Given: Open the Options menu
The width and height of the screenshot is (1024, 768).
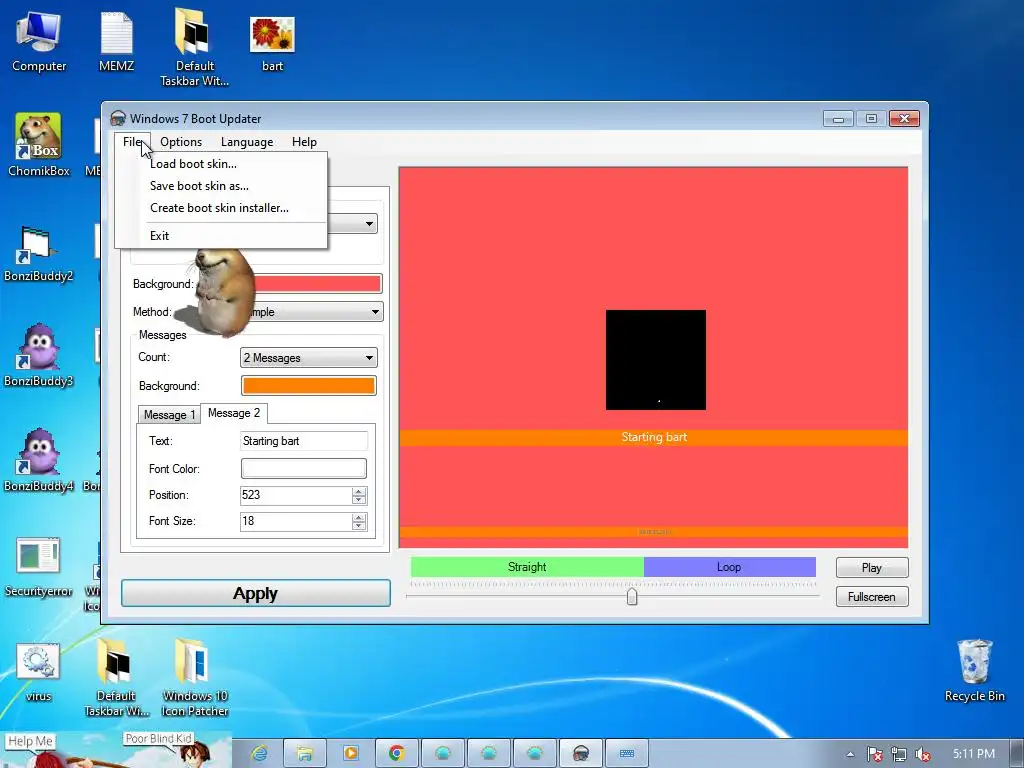Looking at the screenshot, I should point(181,142).
